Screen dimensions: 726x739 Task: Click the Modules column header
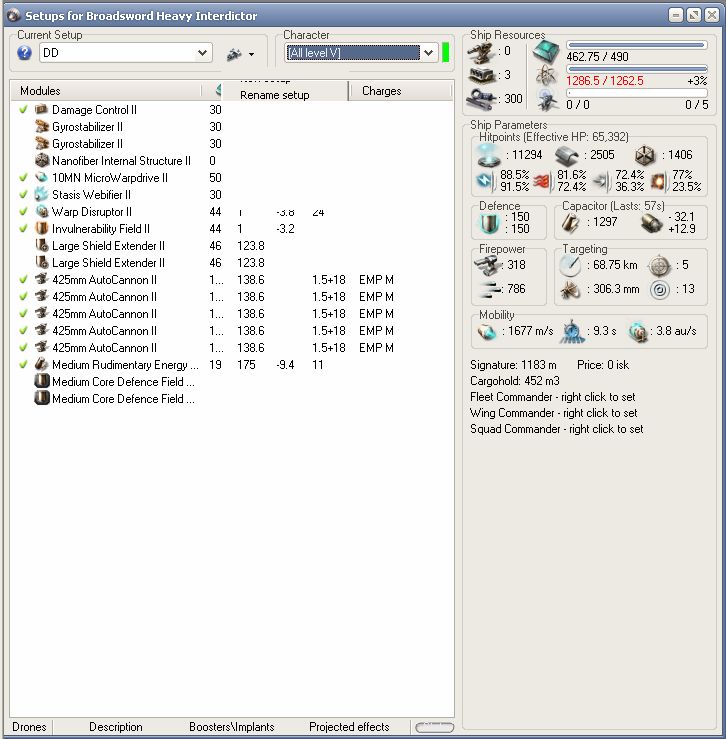(106, 90)
